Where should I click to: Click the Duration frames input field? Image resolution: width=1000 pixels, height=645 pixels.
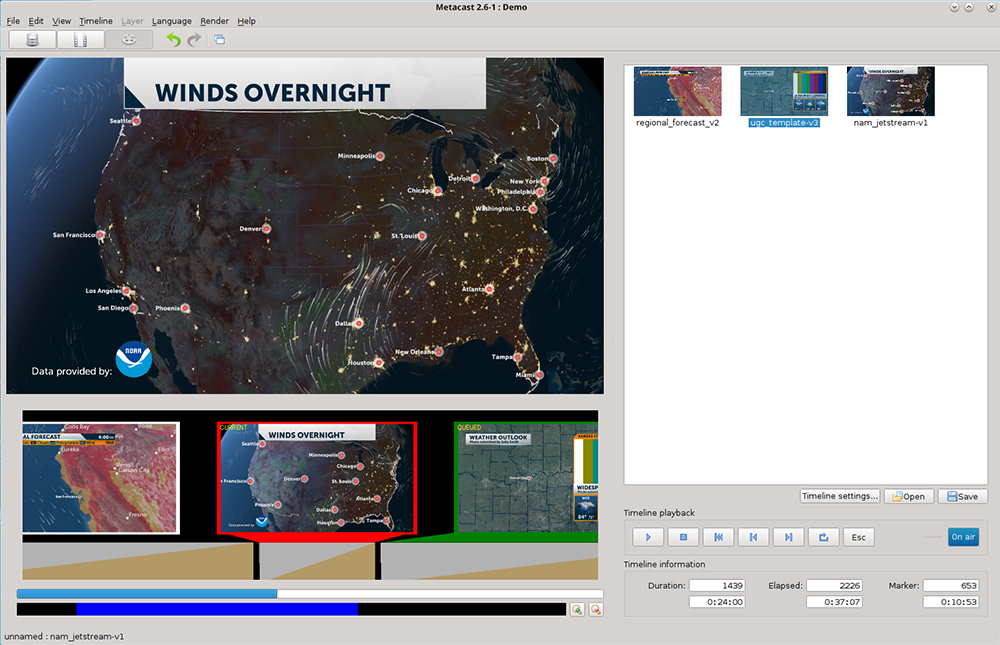tap(717, 585)
